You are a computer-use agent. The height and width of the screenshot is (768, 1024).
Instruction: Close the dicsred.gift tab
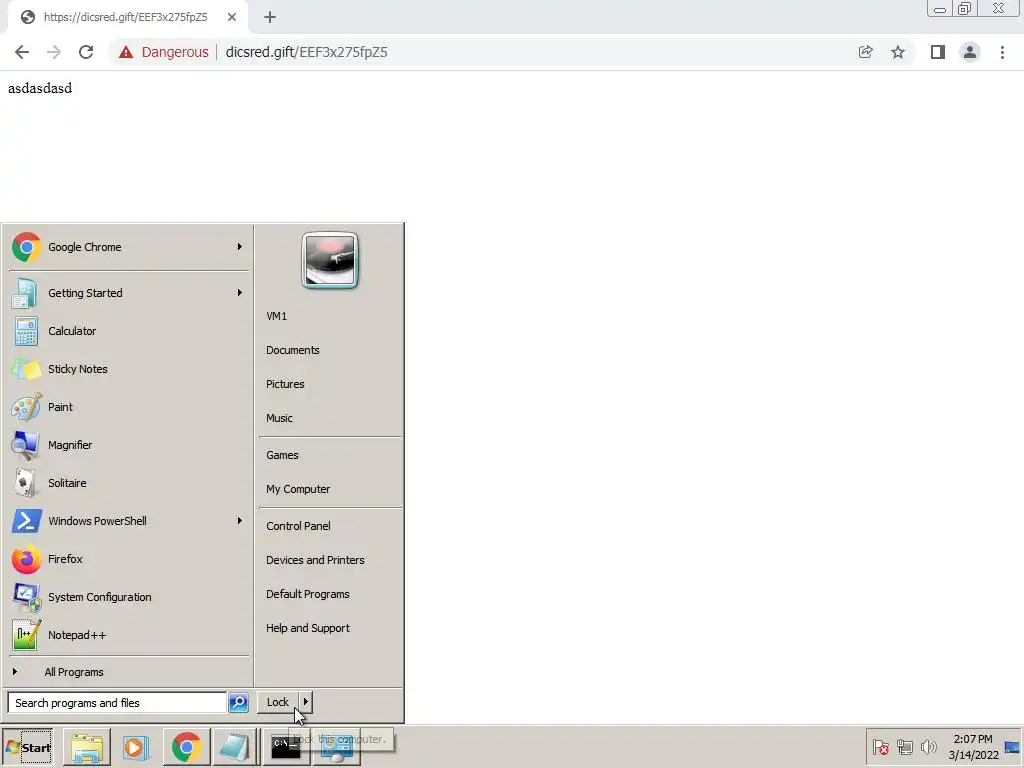232,18
